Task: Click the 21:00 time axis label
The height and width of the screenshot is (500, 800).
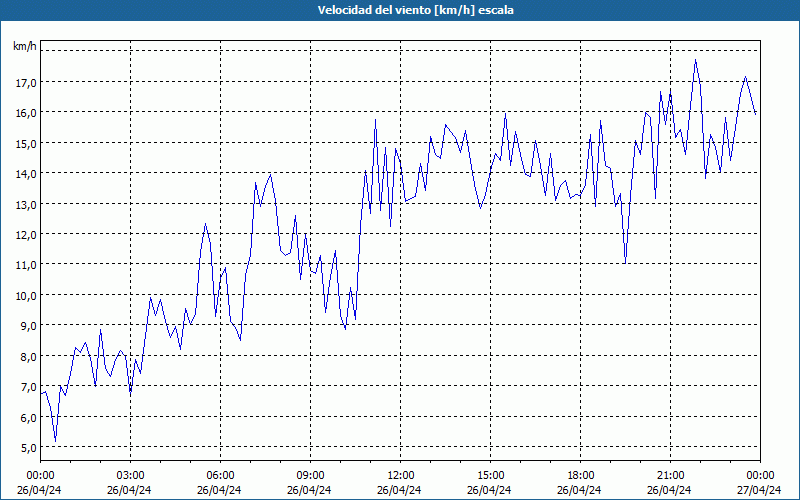Action: 670,476
